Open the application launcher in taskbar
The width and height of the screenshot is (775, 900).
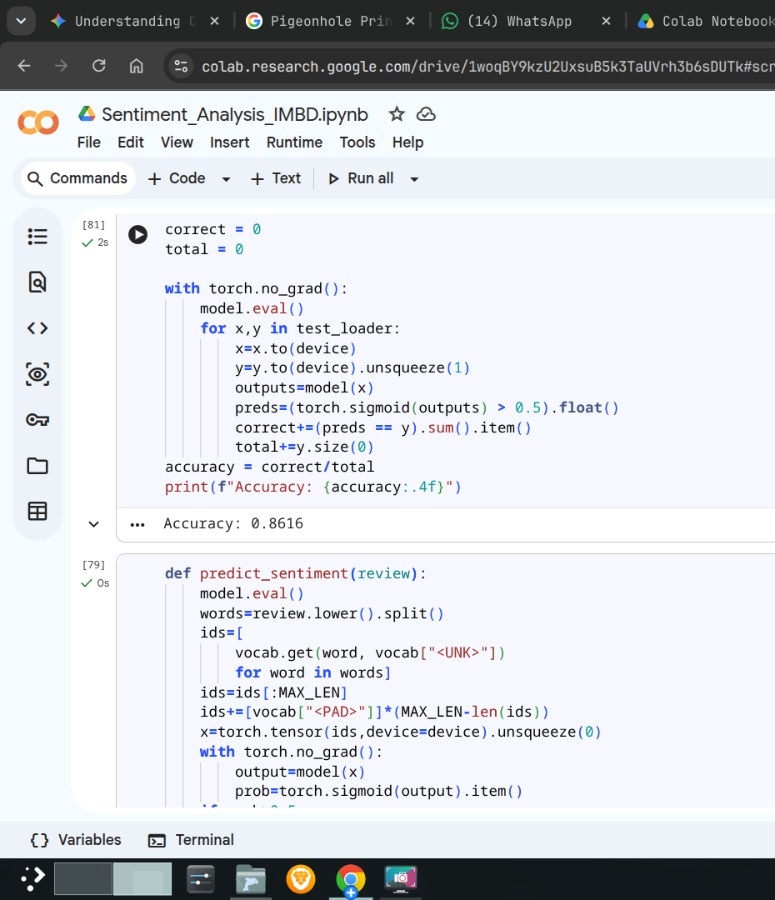pos(33,878)
